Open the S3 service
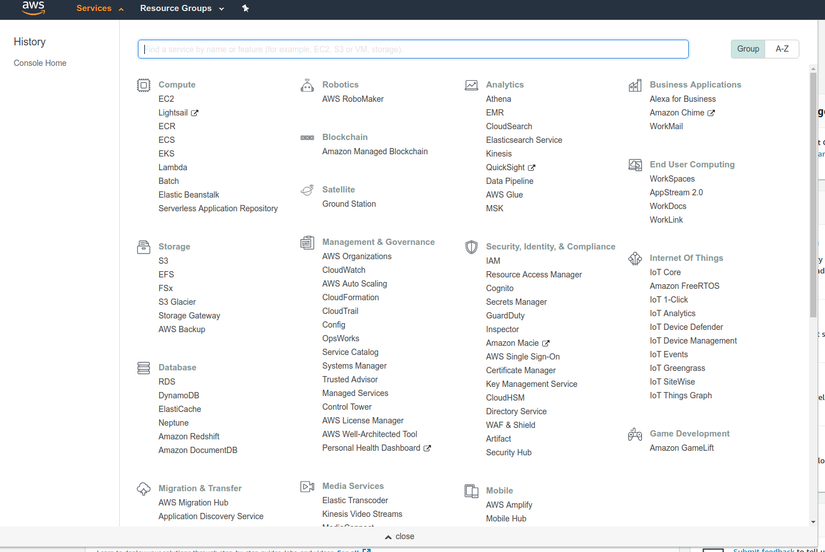The image size is (825, 552). pos(163,261)
